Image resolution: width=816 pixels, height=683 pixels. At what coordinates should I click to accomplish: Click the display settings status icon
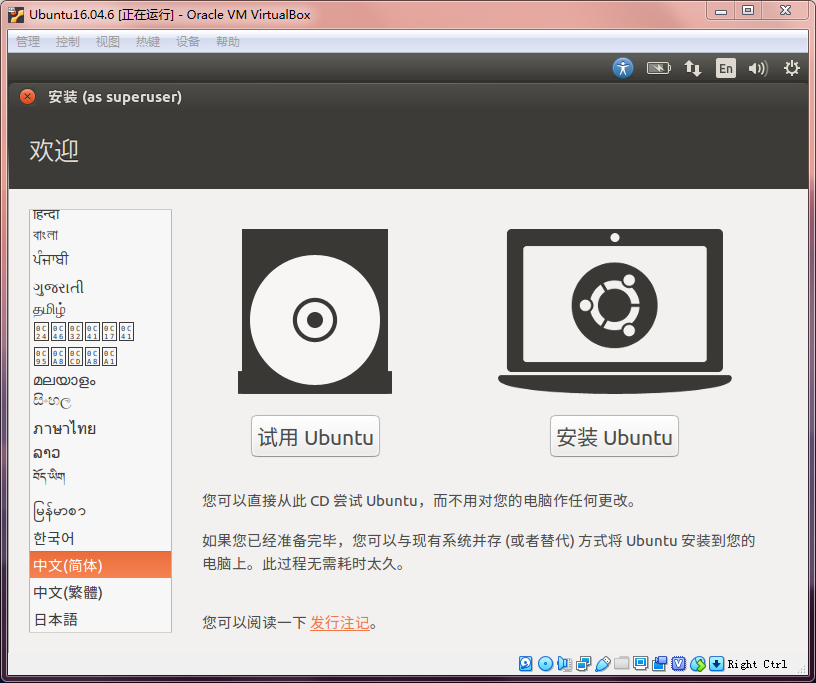click(x=640, y=663)
